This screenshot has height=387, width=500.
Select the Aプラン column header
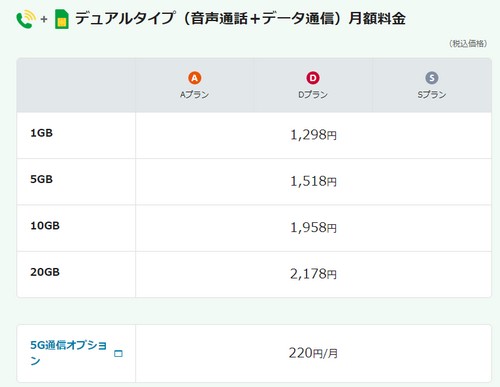click(x=194, y=85)
